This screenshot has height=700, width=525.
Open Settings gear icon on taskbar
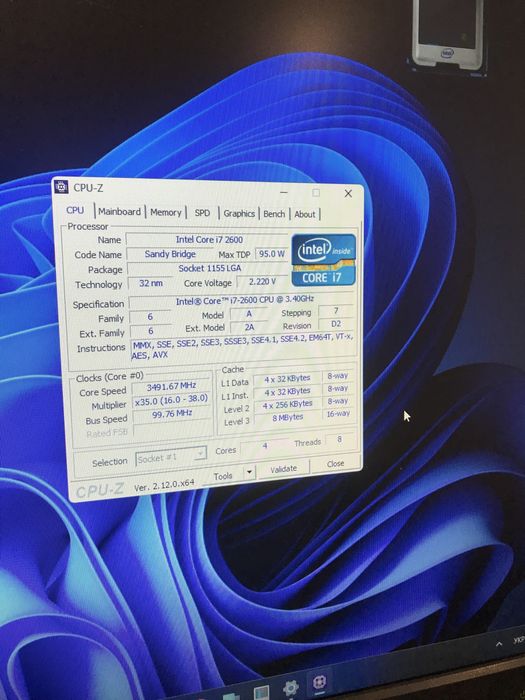(x=291, y=687)
